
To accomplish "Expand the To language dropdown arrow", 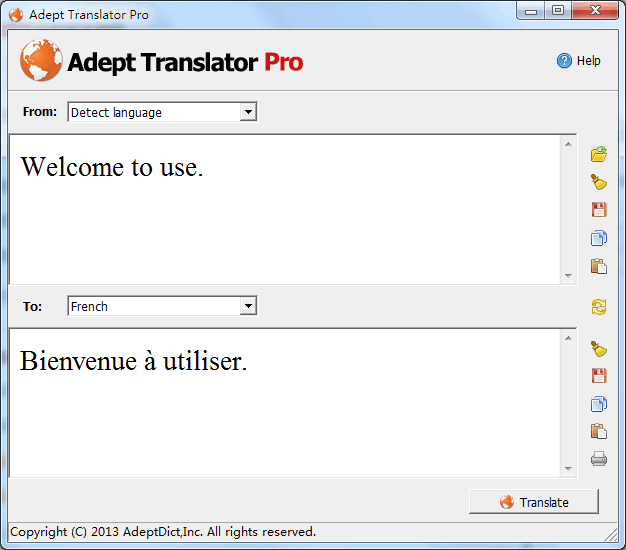I will click(248, 306).
